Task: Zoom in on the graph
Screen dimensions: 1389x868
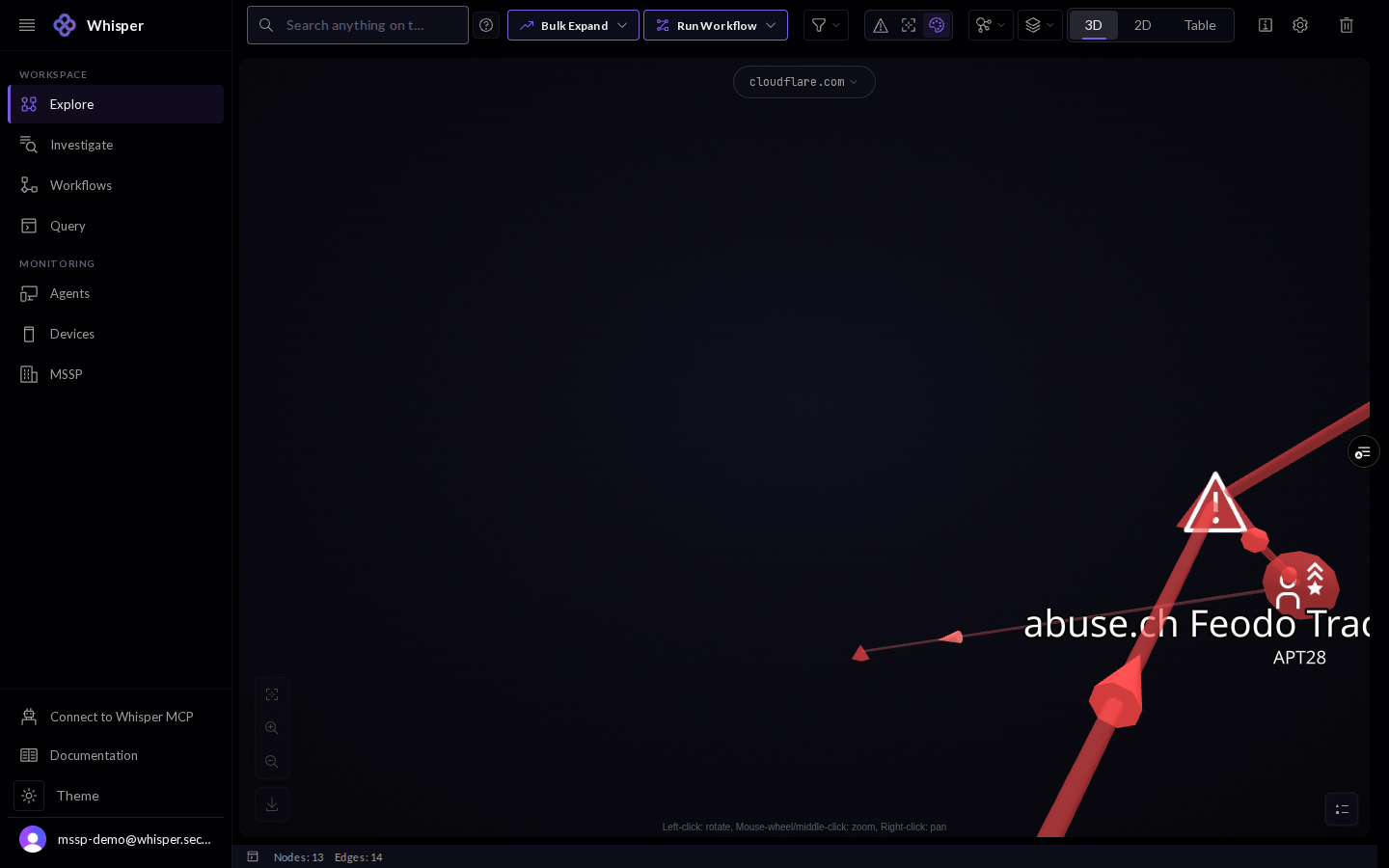Action: point(272,728)
